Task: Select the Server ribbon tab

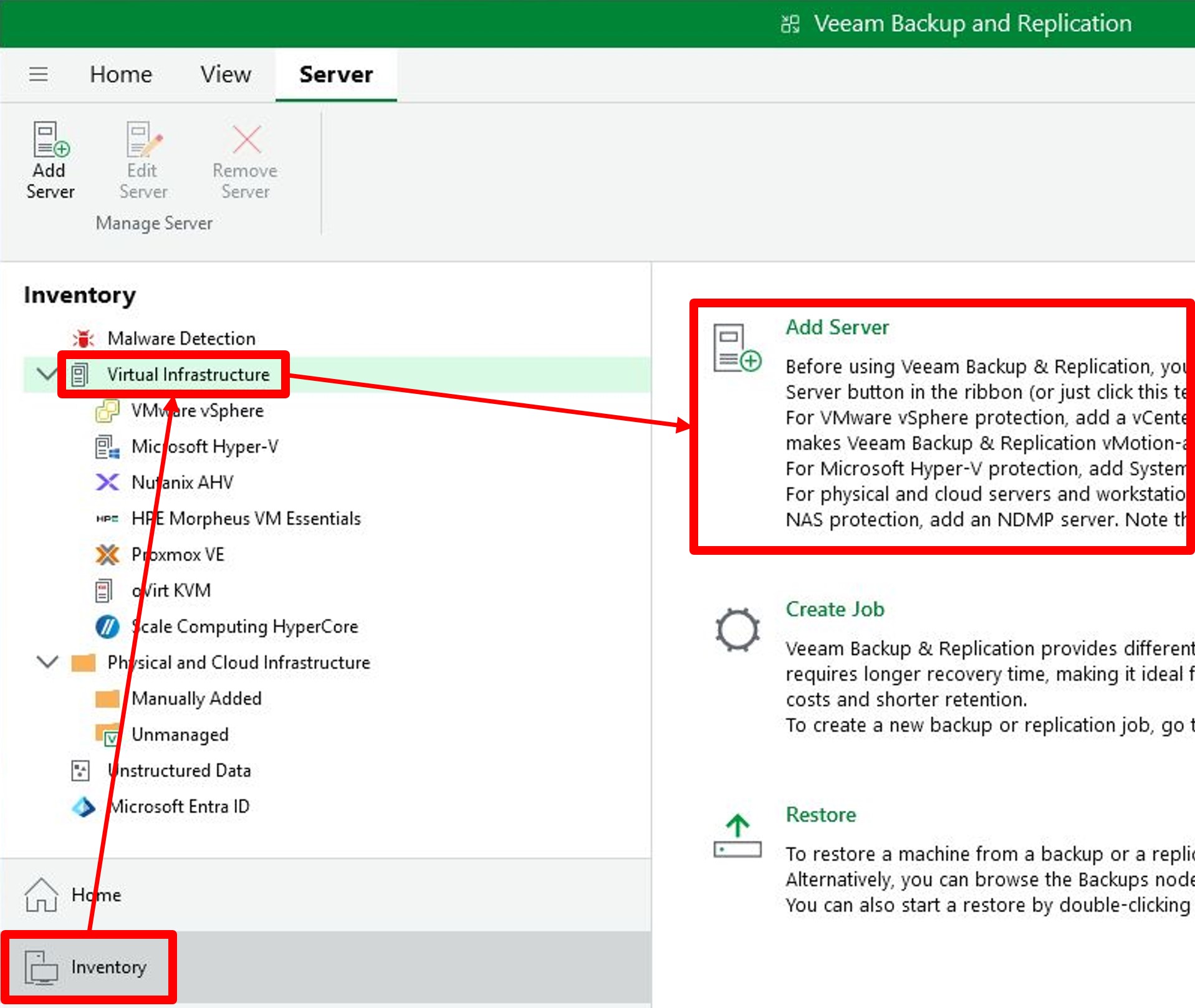Action: click(336, 74)
